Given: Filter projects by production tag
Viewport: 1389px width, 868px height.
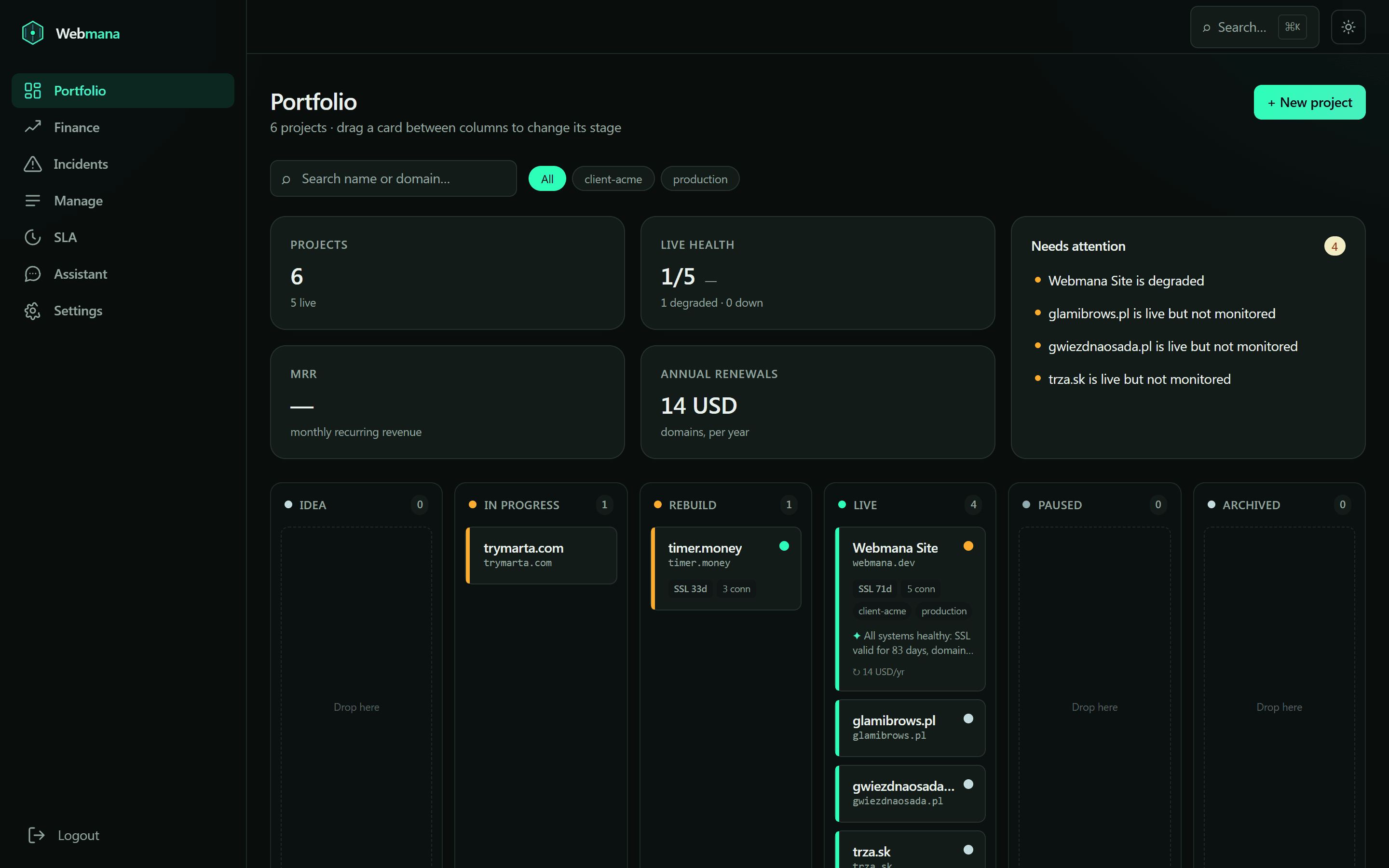Looking at the screenshot, I should [700, 178].
